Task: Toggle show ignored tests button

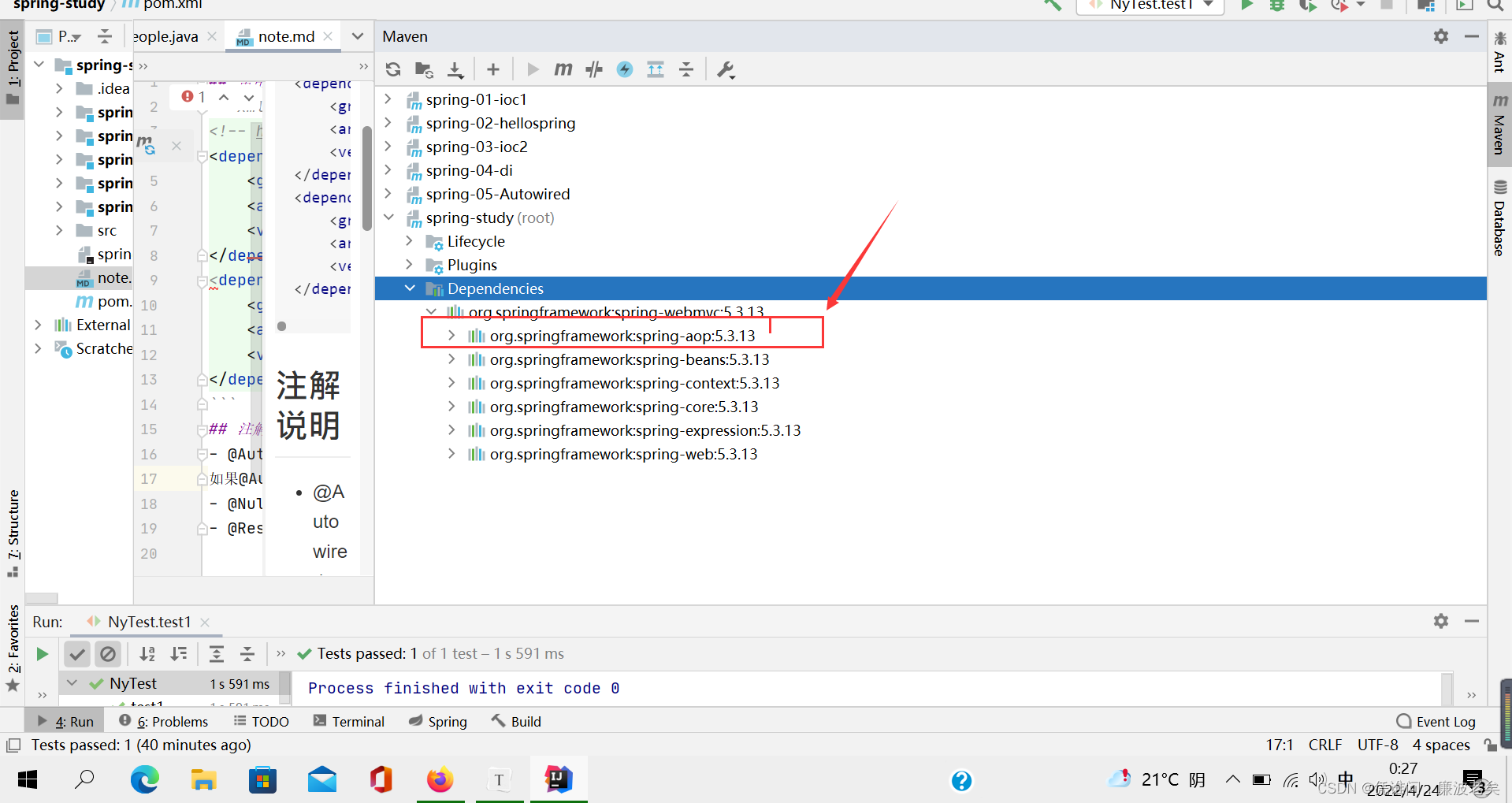Action: click(108, 654)
